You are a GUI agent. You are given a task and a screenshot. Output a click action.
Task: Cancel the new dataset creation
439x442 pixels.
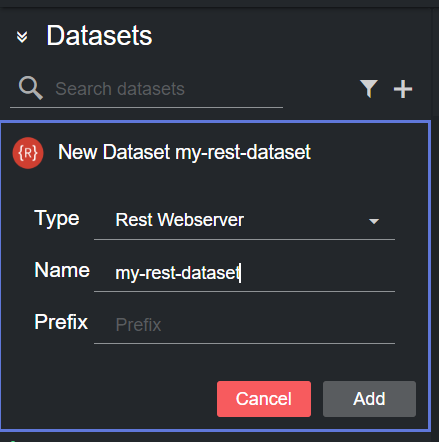pos(264,399)
